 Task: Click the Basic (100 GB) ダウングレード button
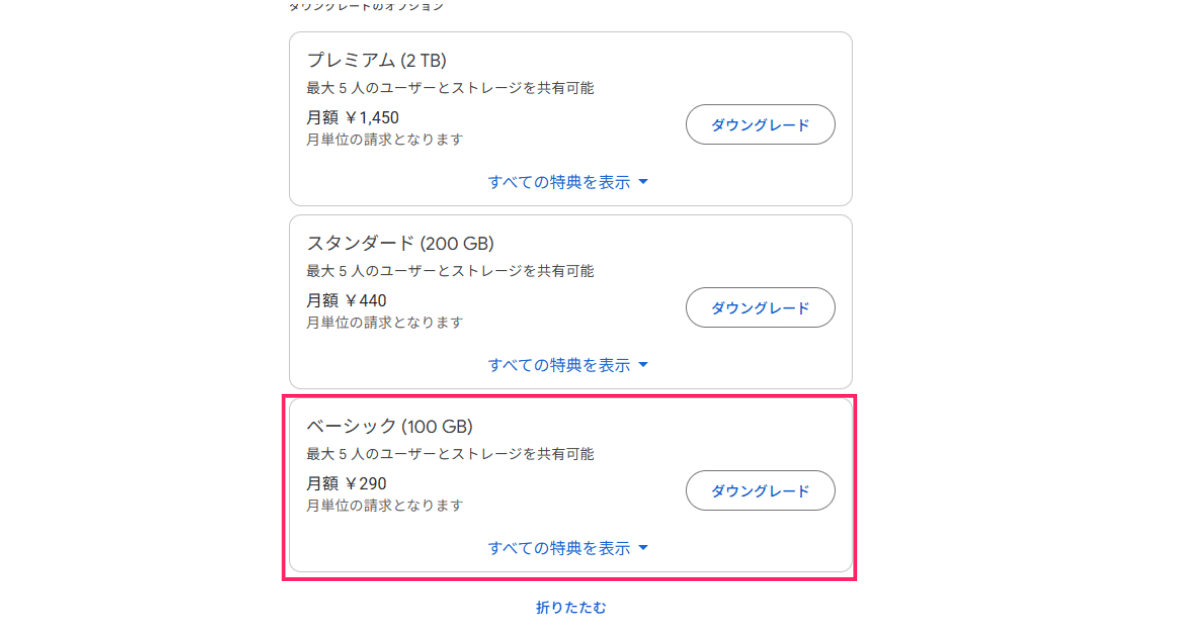[760, 491]
